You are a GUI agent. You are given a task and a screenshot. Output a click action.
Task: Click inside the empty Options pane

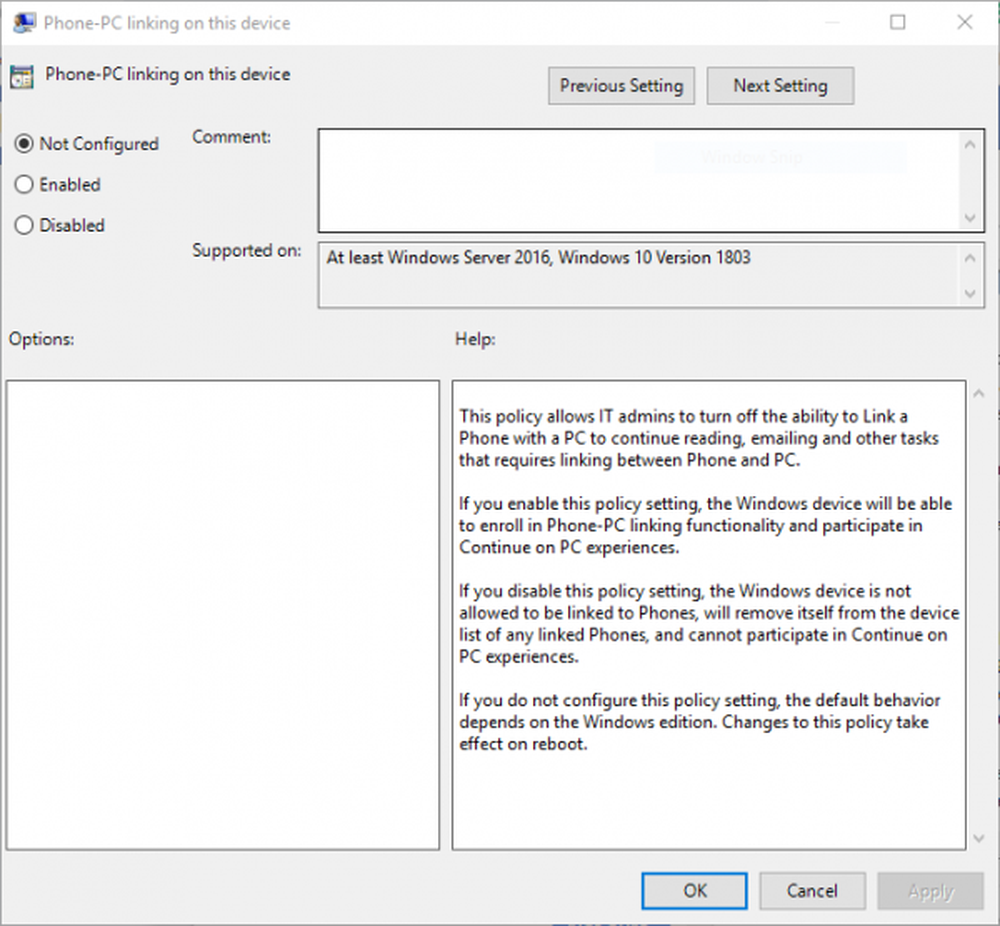click(x=222, y=614)
